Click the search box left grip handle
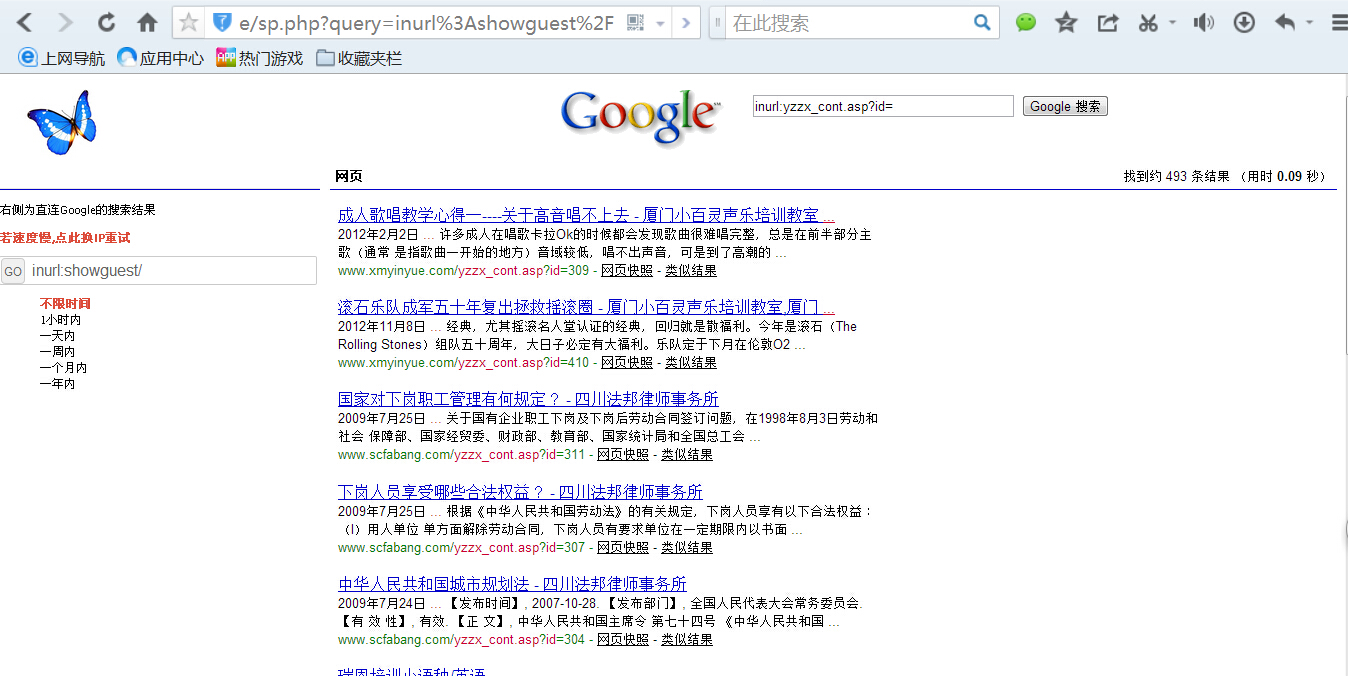Screen dimensions: 1348x676 [717, 23]
